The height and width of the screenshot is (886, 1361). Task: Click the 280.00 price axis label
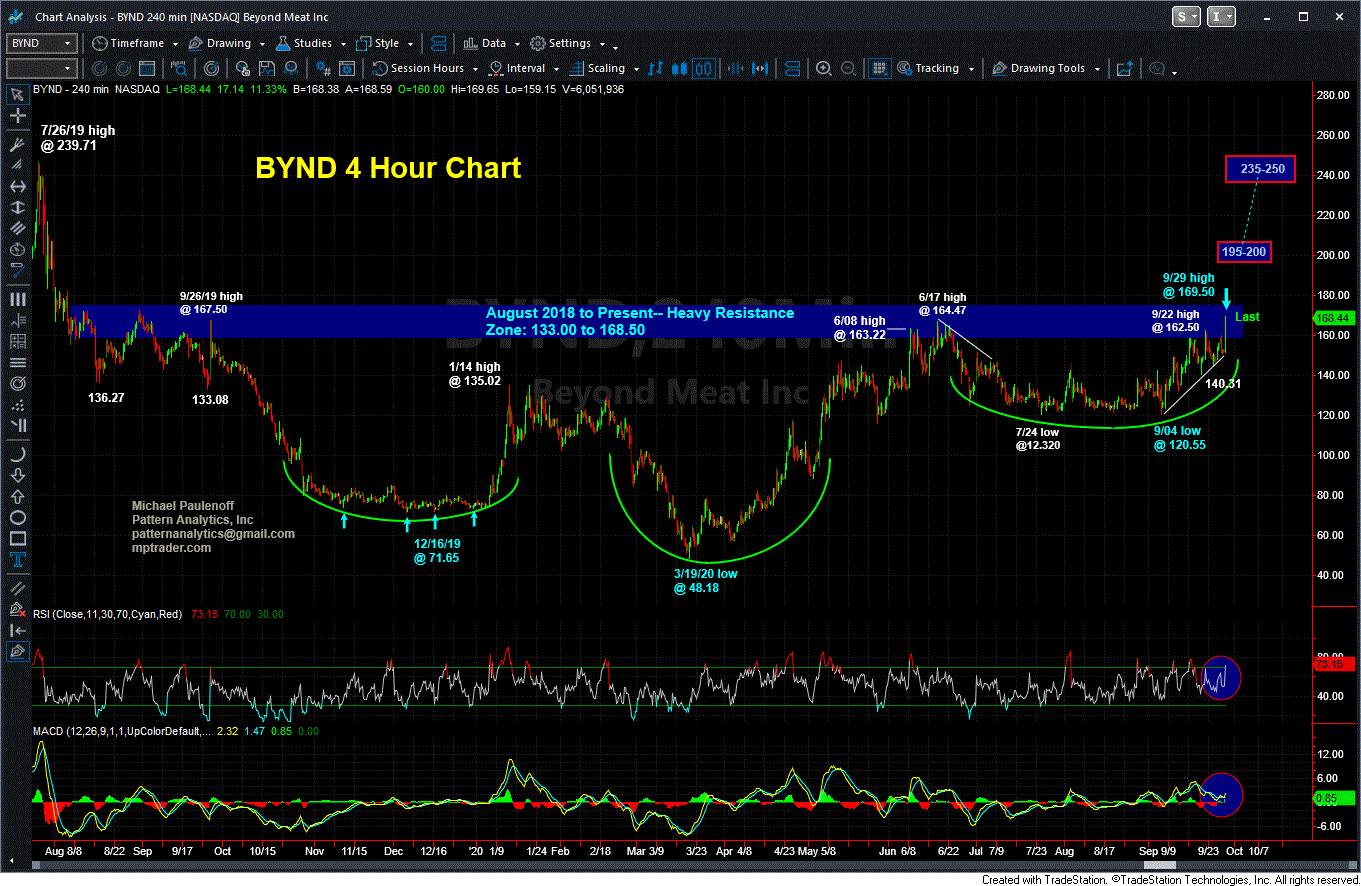point(1334,95)
